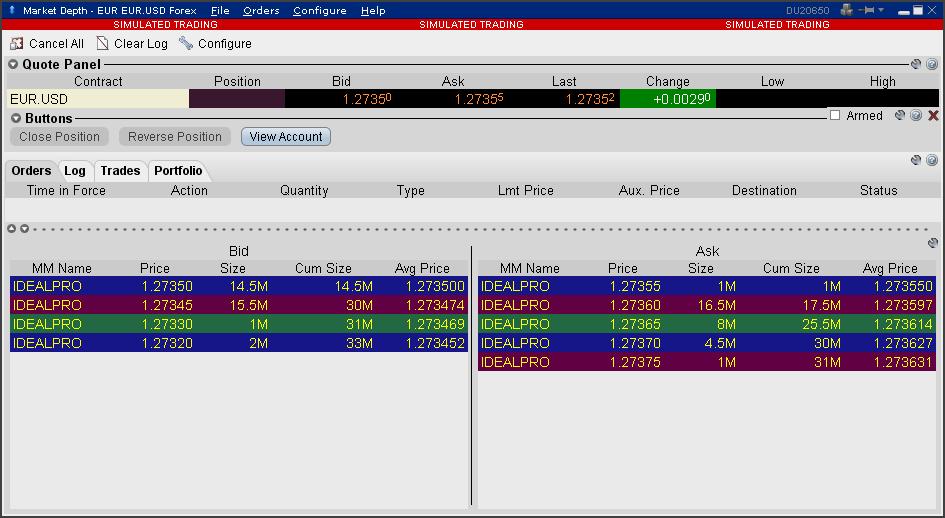
Task: Open the Configure menu
Action: tap(319, 11)
